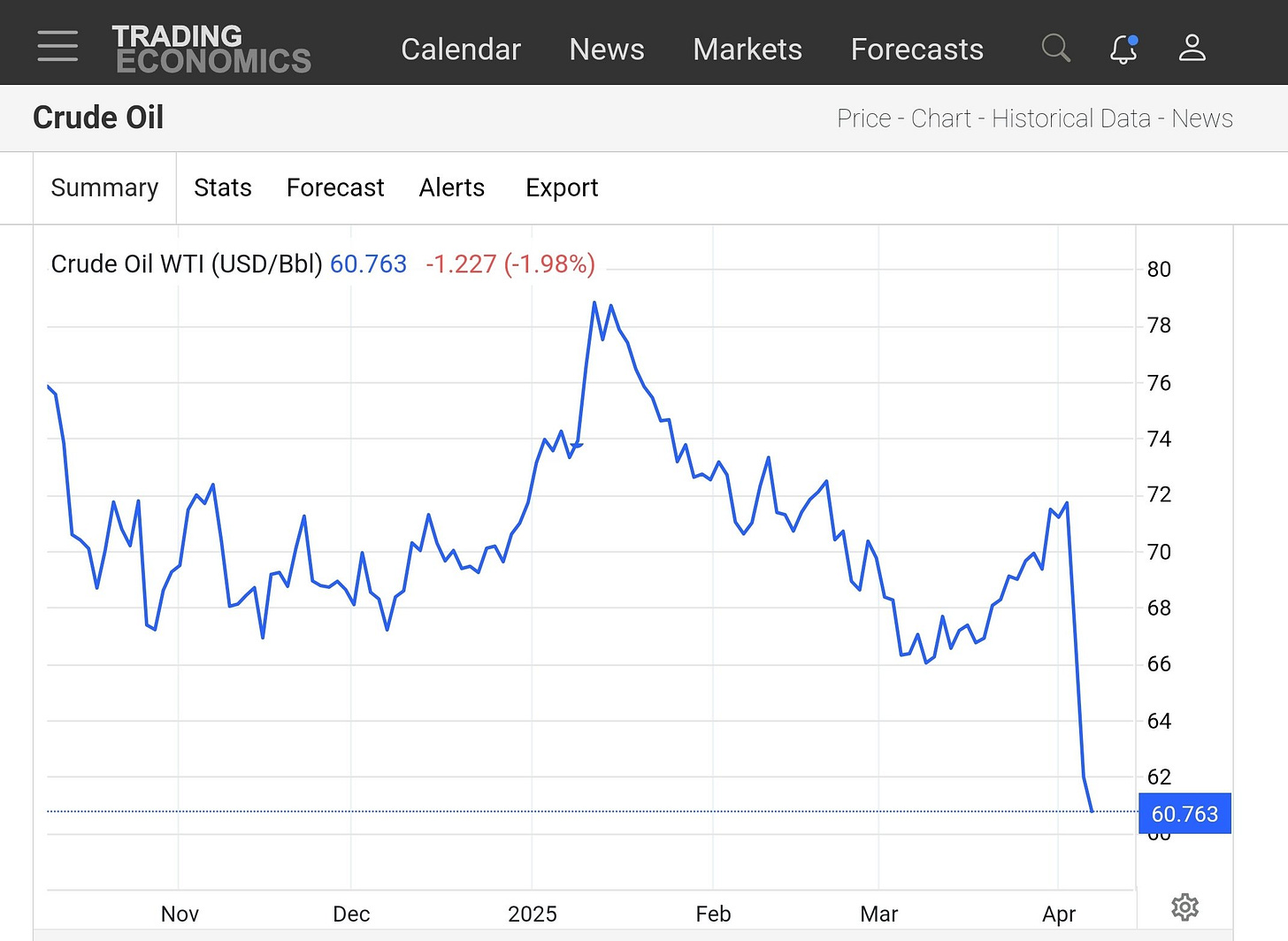Open the Forecast tab
1288x941 pixels.
(335, 187)
